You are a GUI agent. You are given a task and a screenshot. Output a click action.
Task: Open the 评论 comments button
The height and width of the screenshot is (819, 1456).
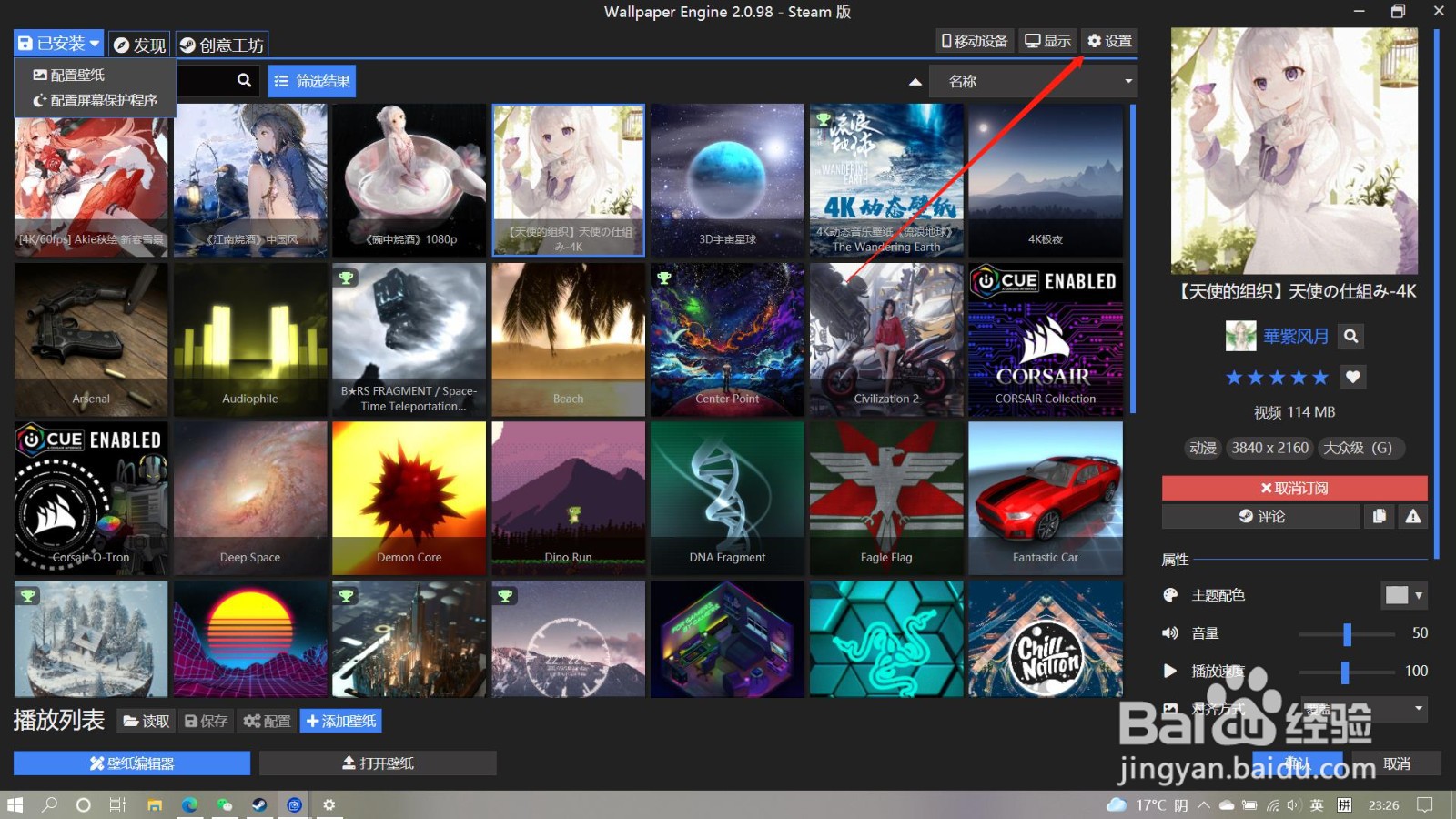pyautogui.click(x=1261, y=516)
